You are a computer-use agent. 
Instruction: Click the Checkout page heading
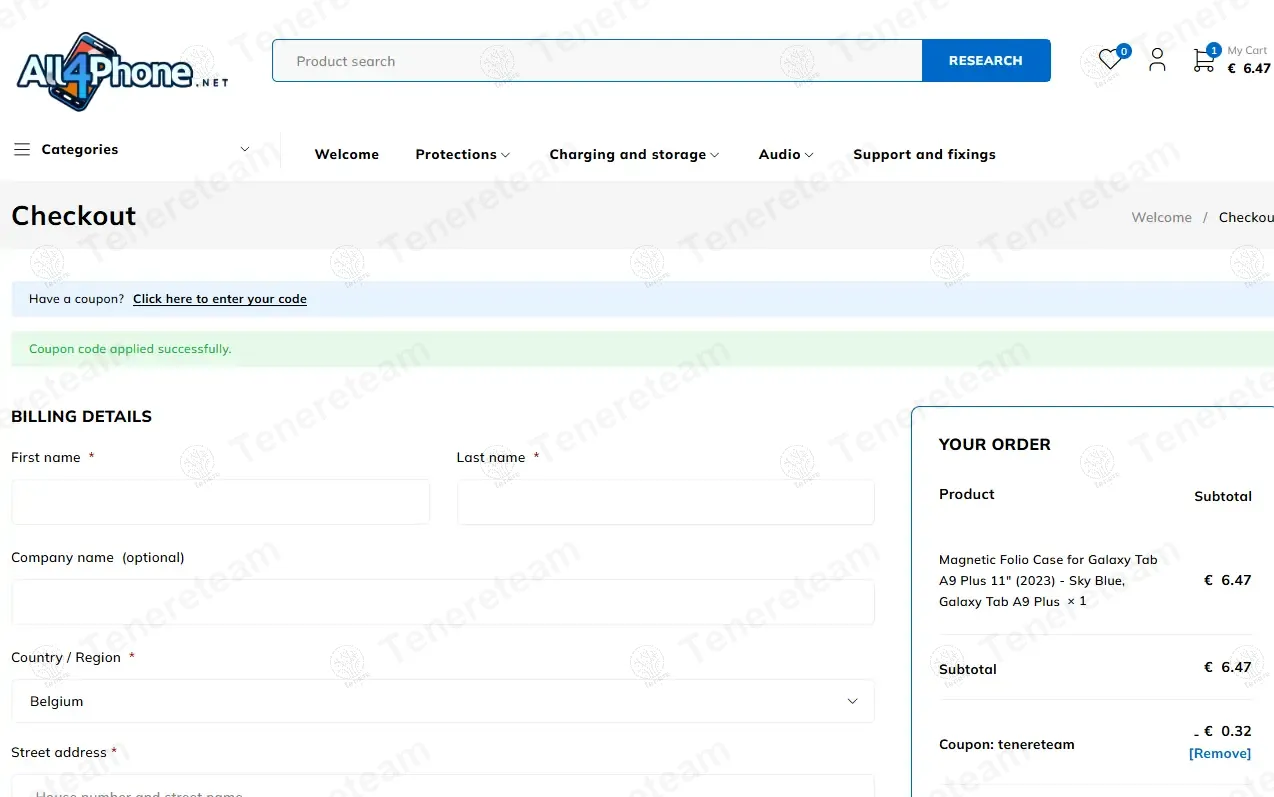pos(74,216)
